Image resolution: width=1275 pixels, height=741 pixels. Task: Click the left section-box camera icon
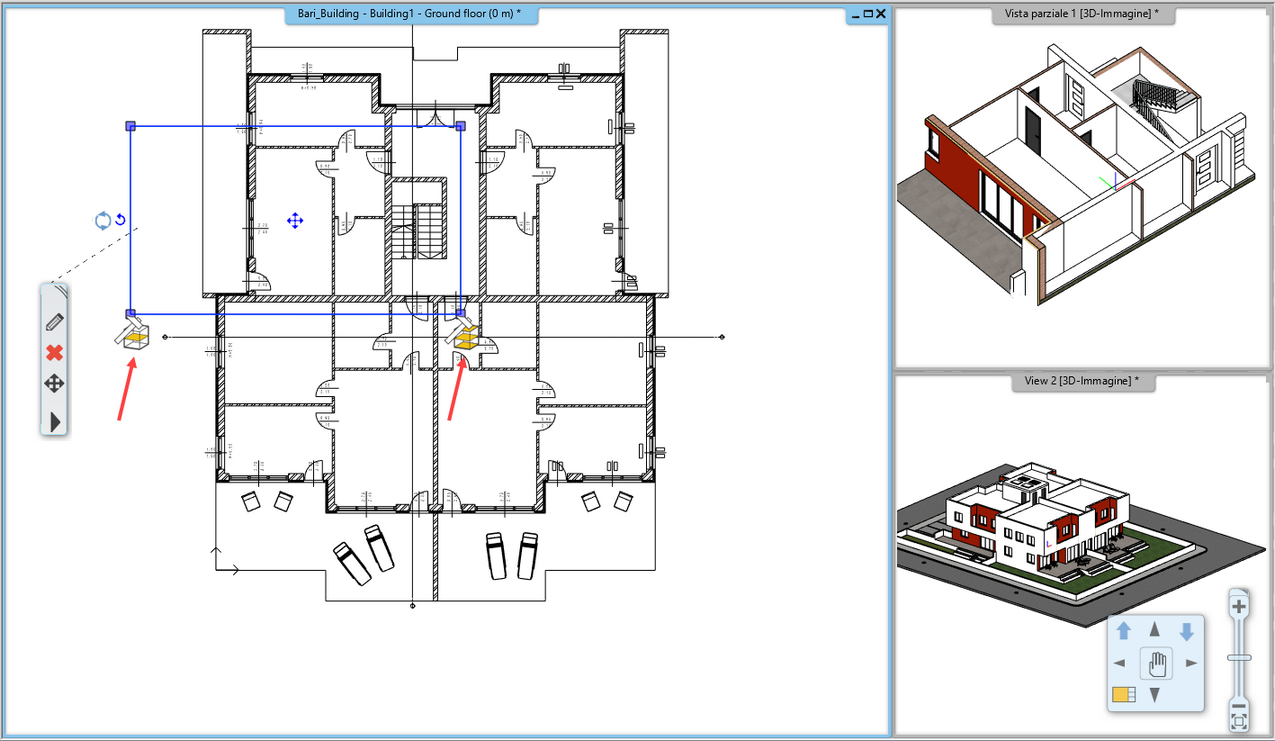pos(132,333)
